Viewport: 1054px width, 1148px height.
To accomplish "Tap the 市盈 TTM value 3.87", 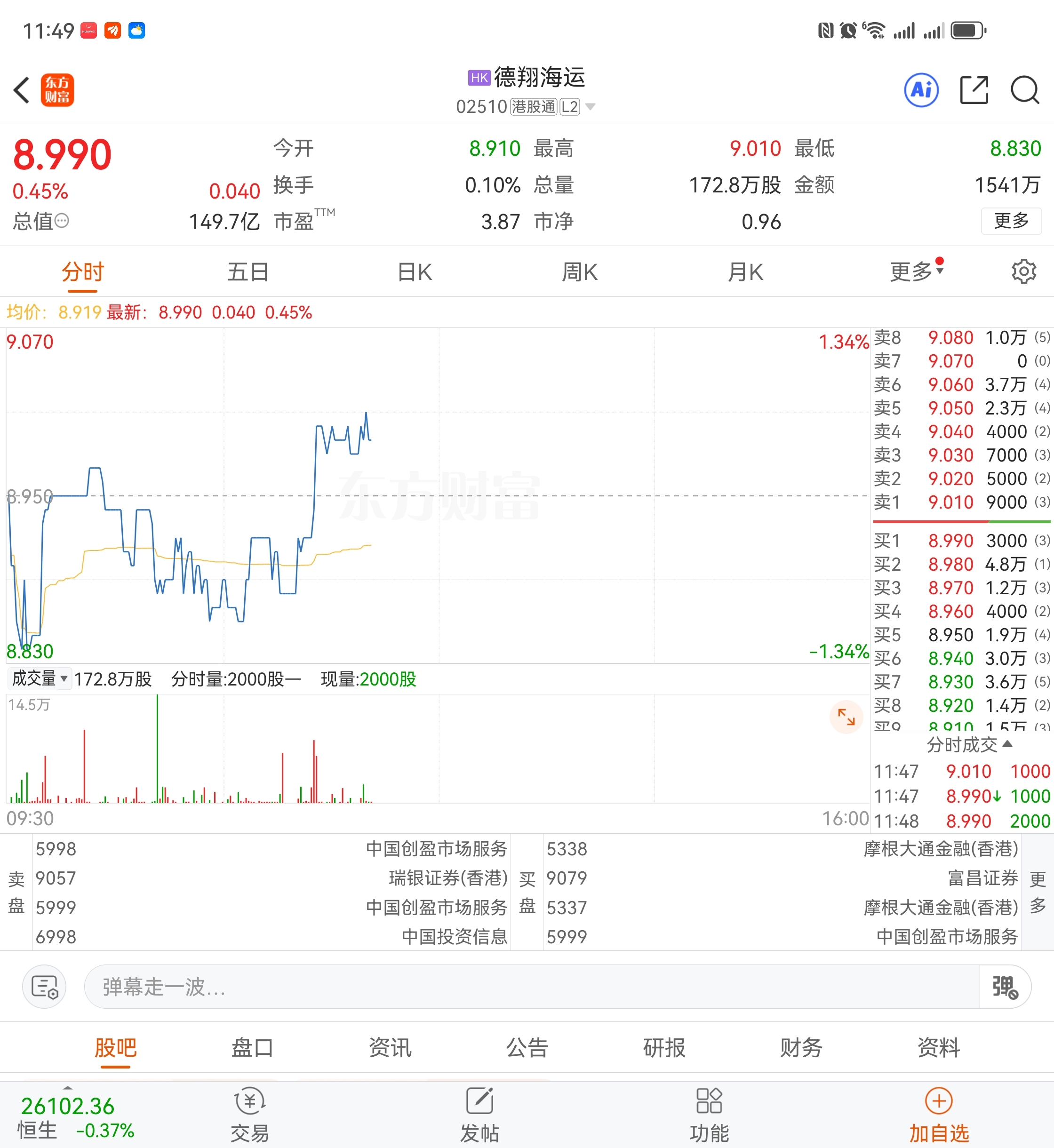I will [x=500, y=221].
